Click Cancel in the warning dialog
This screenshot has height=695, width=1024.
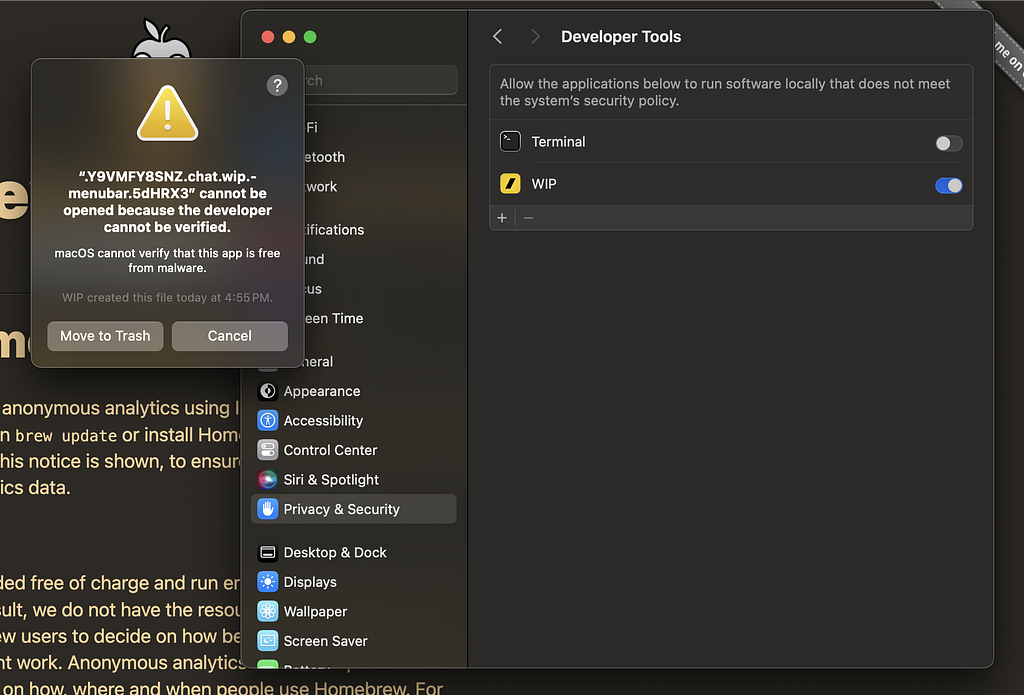click(x=229, y=336)
